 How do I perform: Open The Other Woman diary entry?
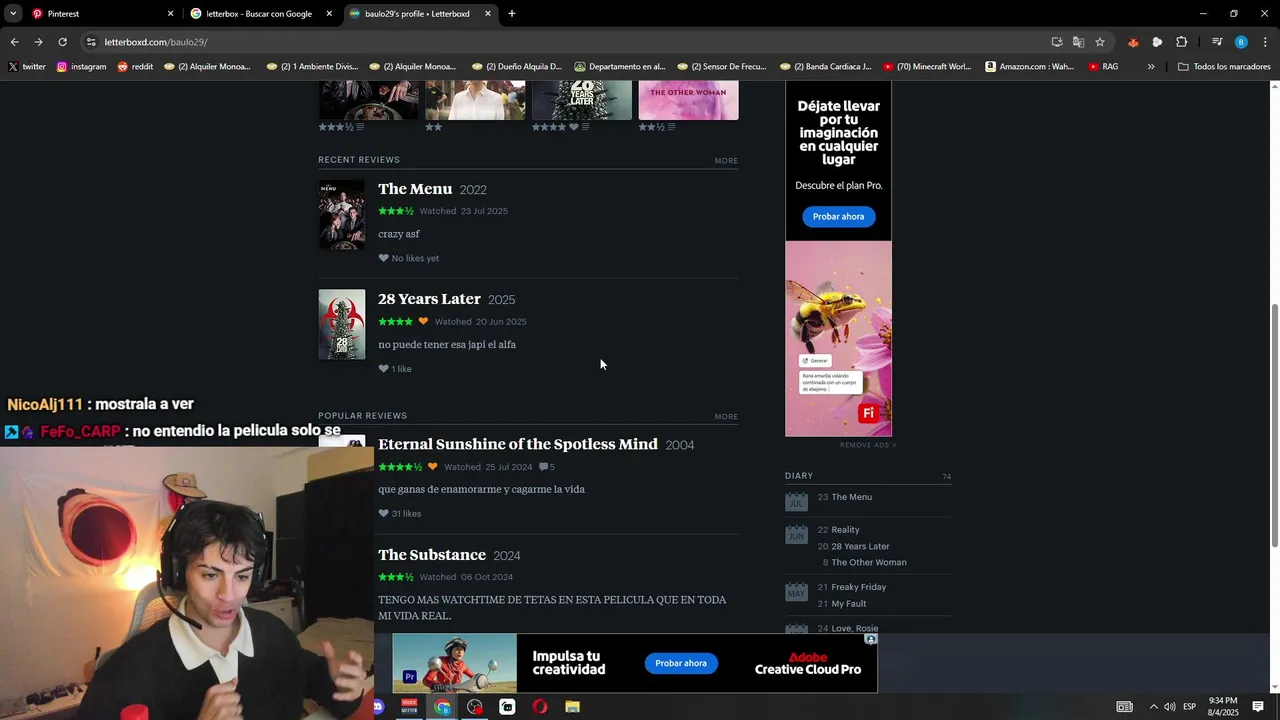(869, 562)
